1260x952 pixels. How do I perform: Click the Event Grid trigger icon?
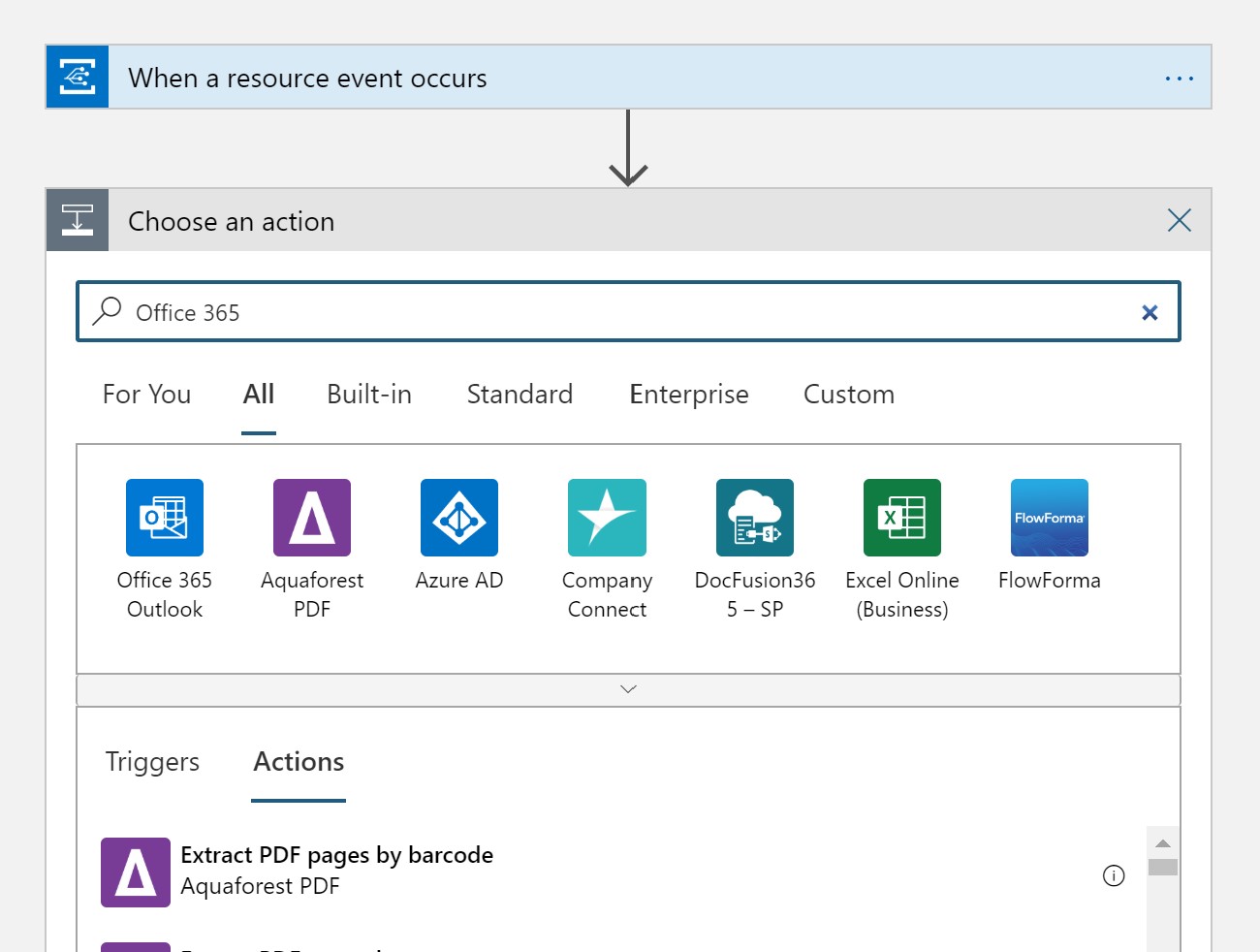click(78, 77)
